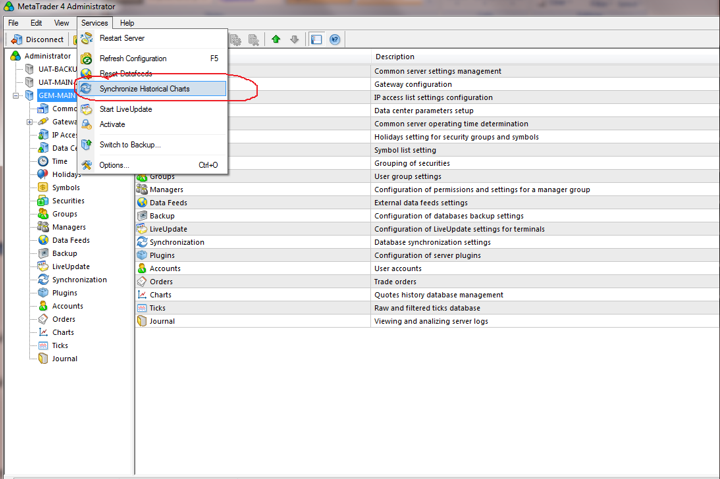Open Orders row in list

(x=427, y=282)
